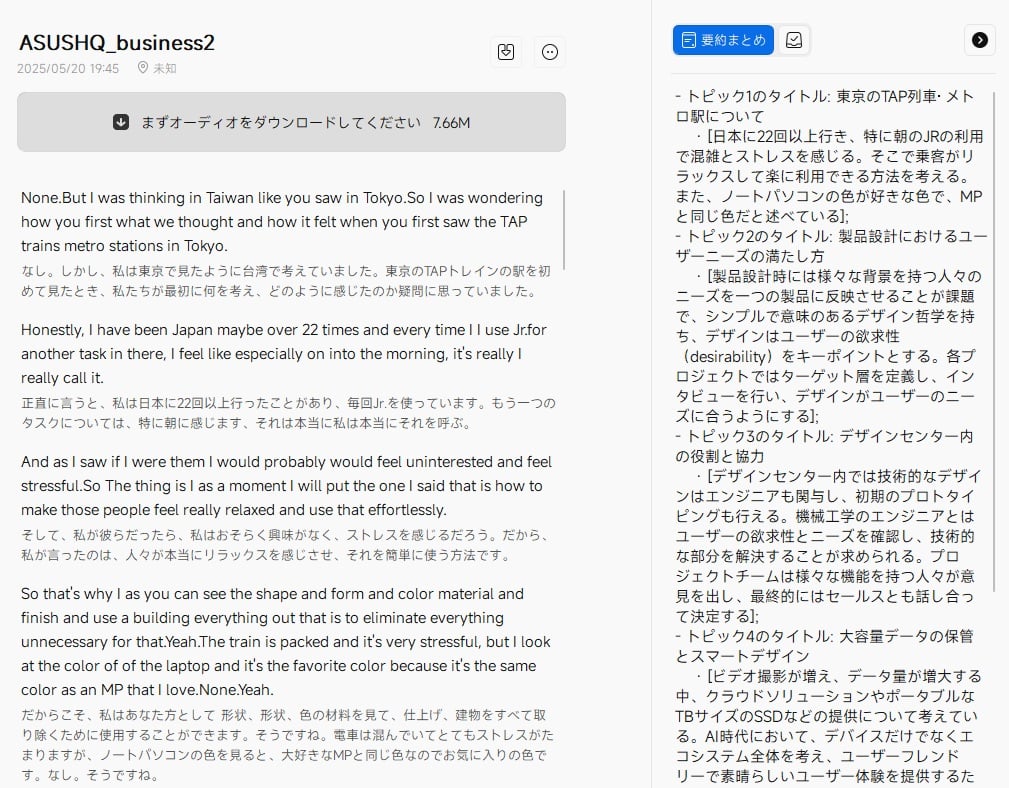Click the 未知 location label

[165, 68]
